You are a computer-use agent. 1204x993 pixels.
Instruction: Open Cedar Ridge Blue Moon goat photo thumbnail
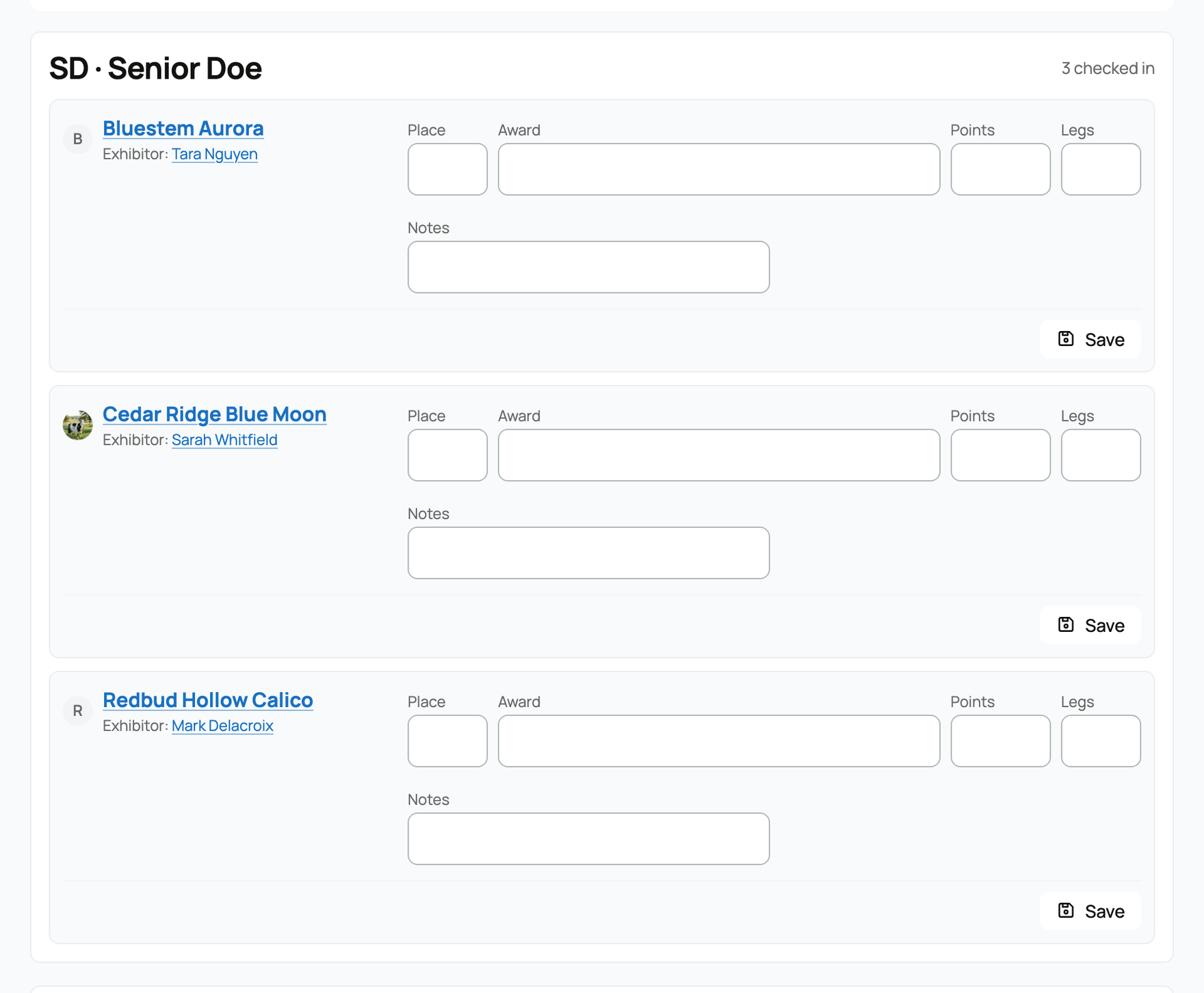pos(78,425)
